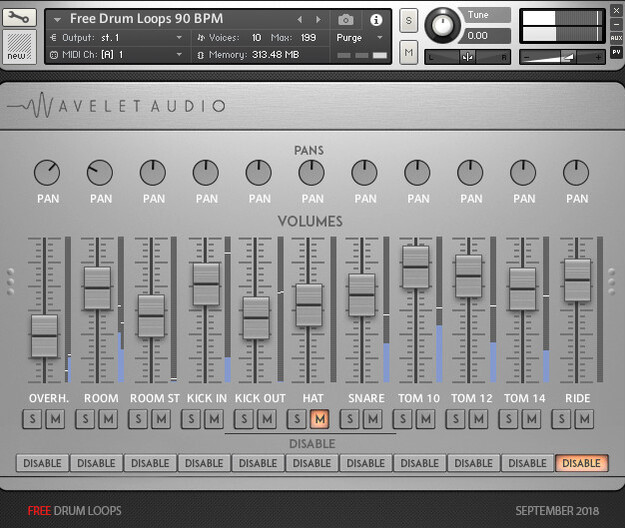Click the Free Drum Loops 90 BPM title
Viewport: 625px width, 528px height.
tap(146, 19)
